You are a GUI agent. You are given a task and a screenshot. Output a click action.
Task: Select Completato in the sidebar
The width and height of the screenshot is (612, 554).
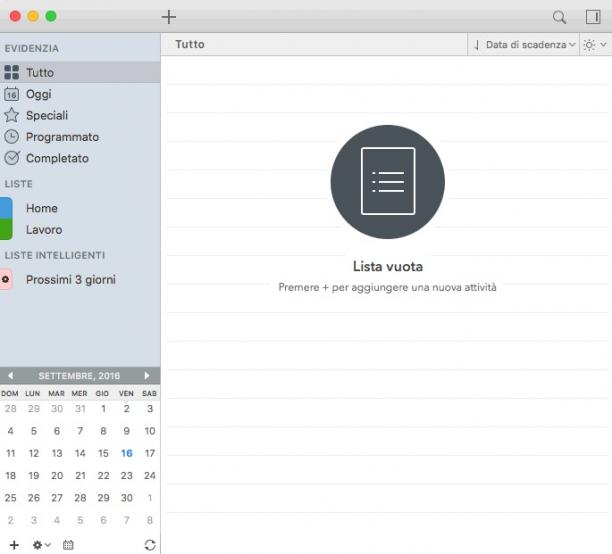(x=80, y=158)
